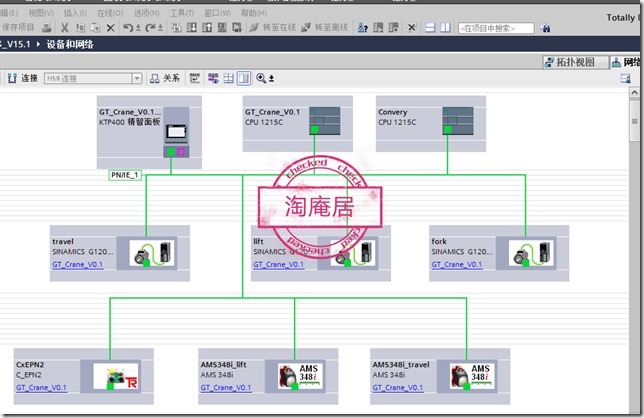Click download to device icon

(x=191, y=28)
